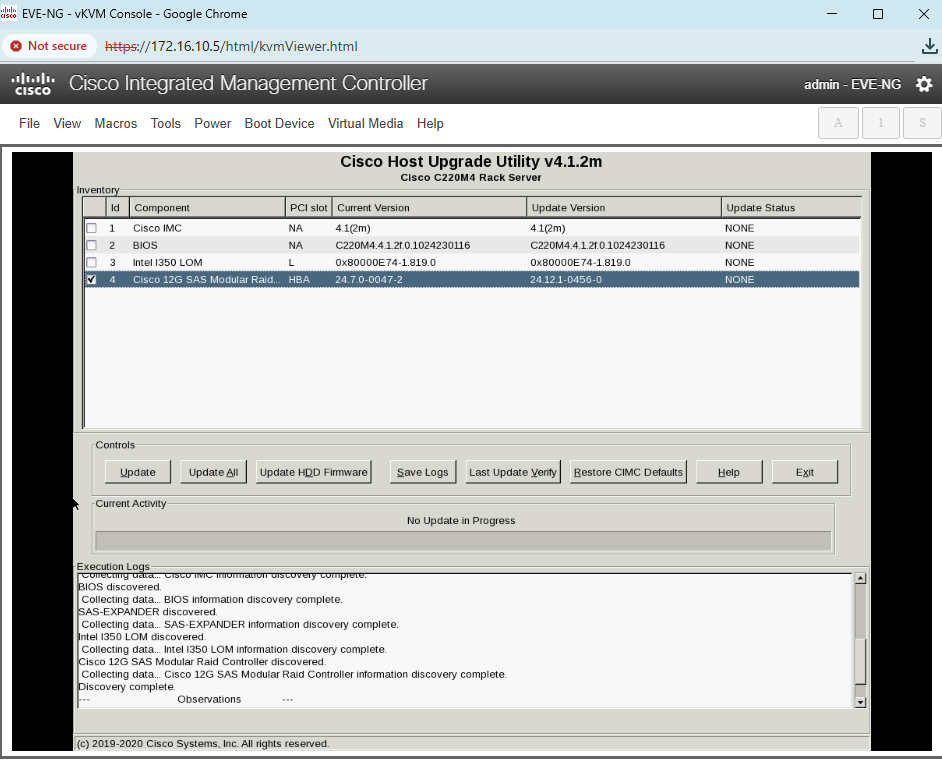Image resolution: width=942 pixels, height=768 pixels.
Task: Click the Update All button
Action: [213, 472]
